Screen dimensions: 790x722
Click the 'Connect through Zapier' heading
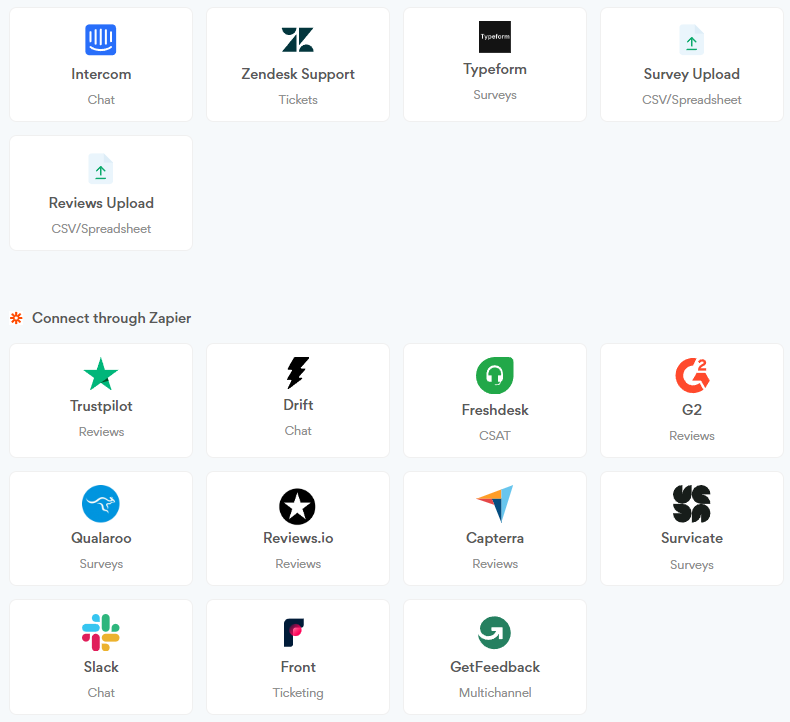[111, 318]
